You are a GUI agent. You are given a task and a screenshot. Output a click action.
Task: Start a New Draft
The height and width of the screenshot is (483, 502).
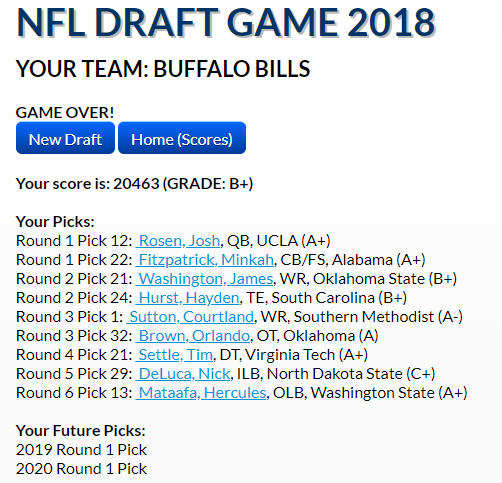pyautogui.click(x=65, y=138)
